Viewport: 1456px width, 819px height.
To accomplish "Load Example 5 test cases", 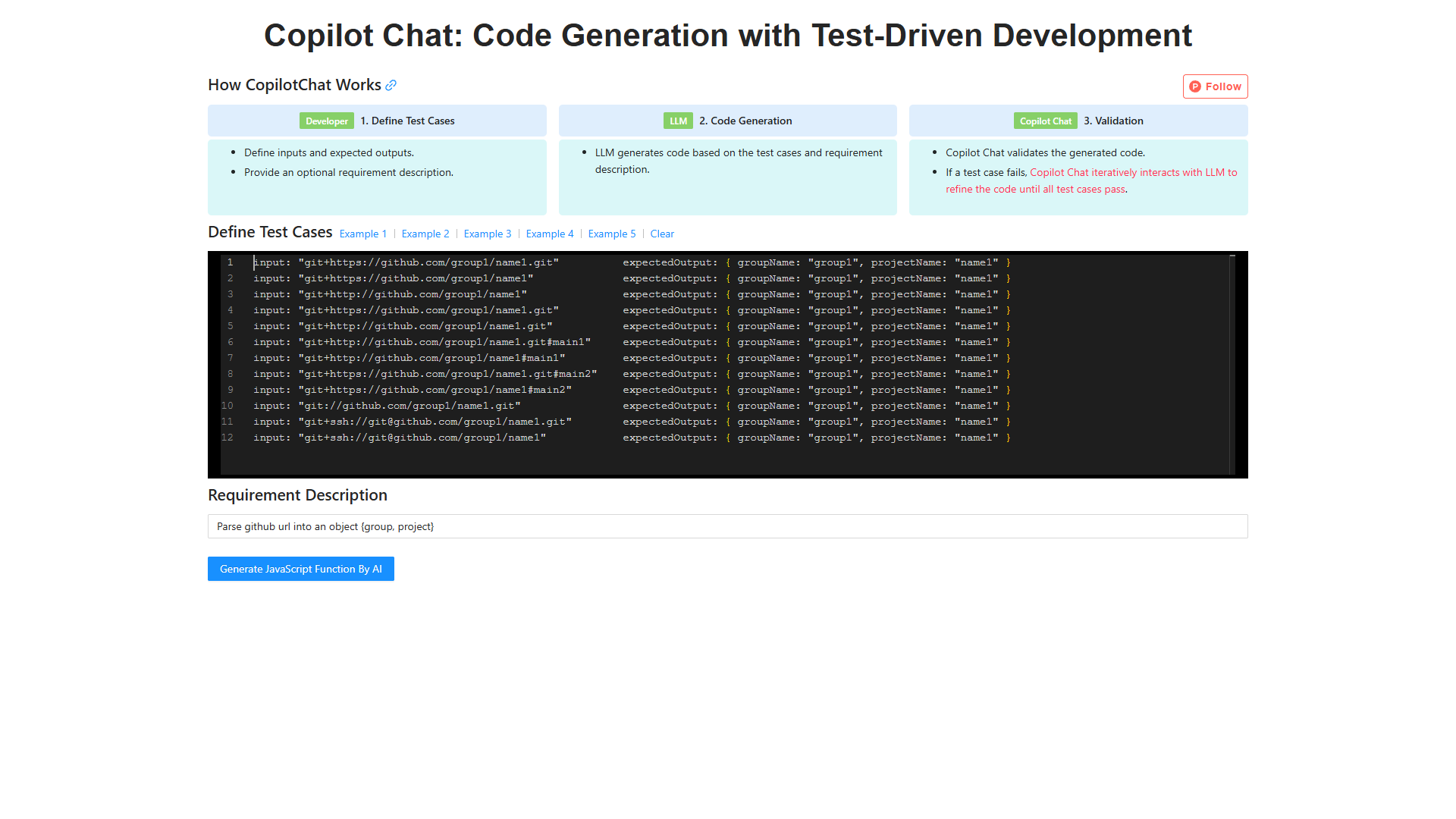I will (x=612, y=234).
